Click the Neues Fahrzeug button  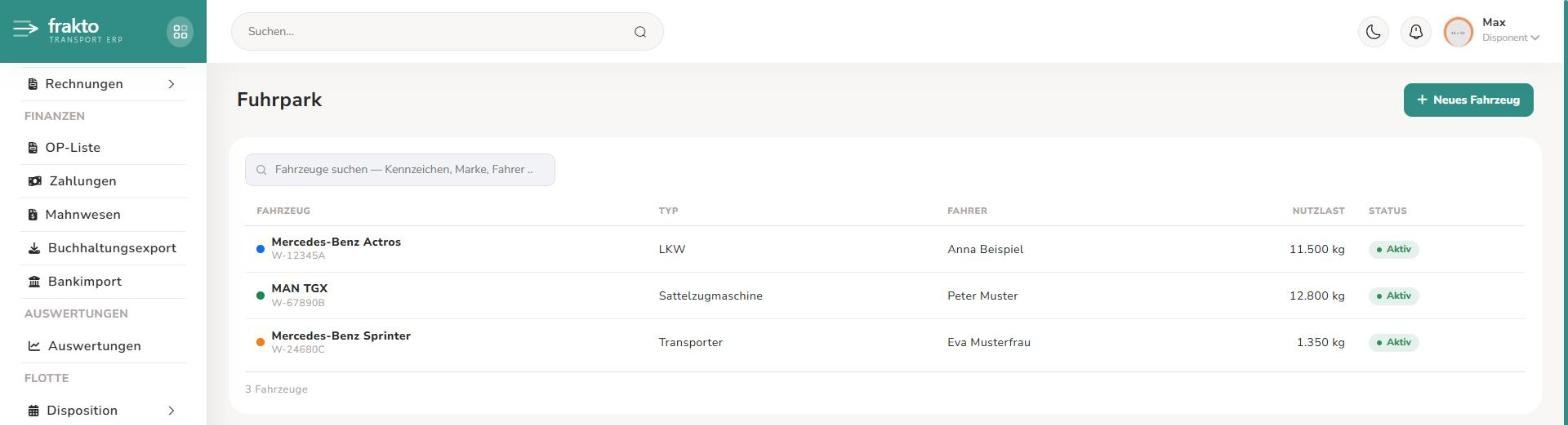(x=1468, y=100)
